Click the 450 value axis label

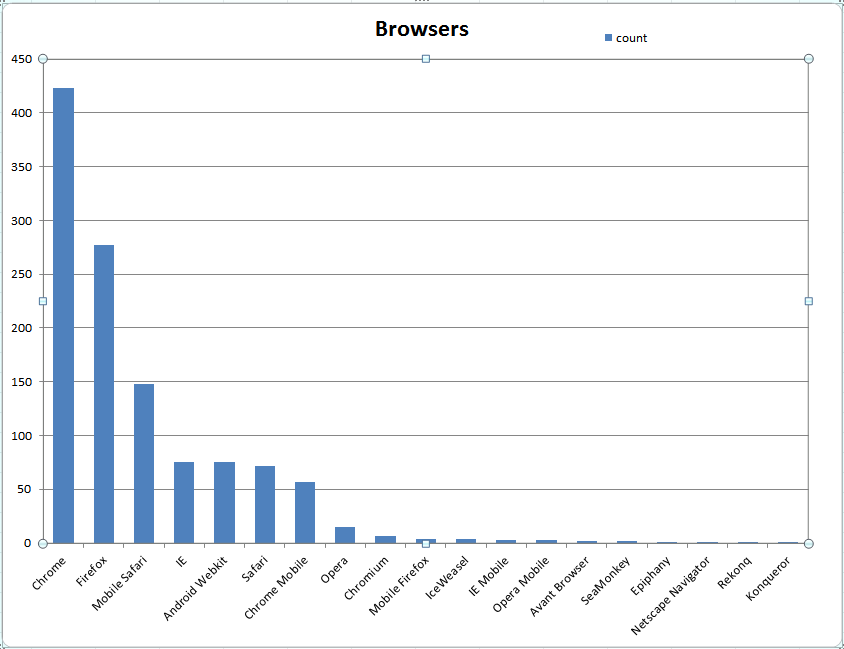coord(22,59)
